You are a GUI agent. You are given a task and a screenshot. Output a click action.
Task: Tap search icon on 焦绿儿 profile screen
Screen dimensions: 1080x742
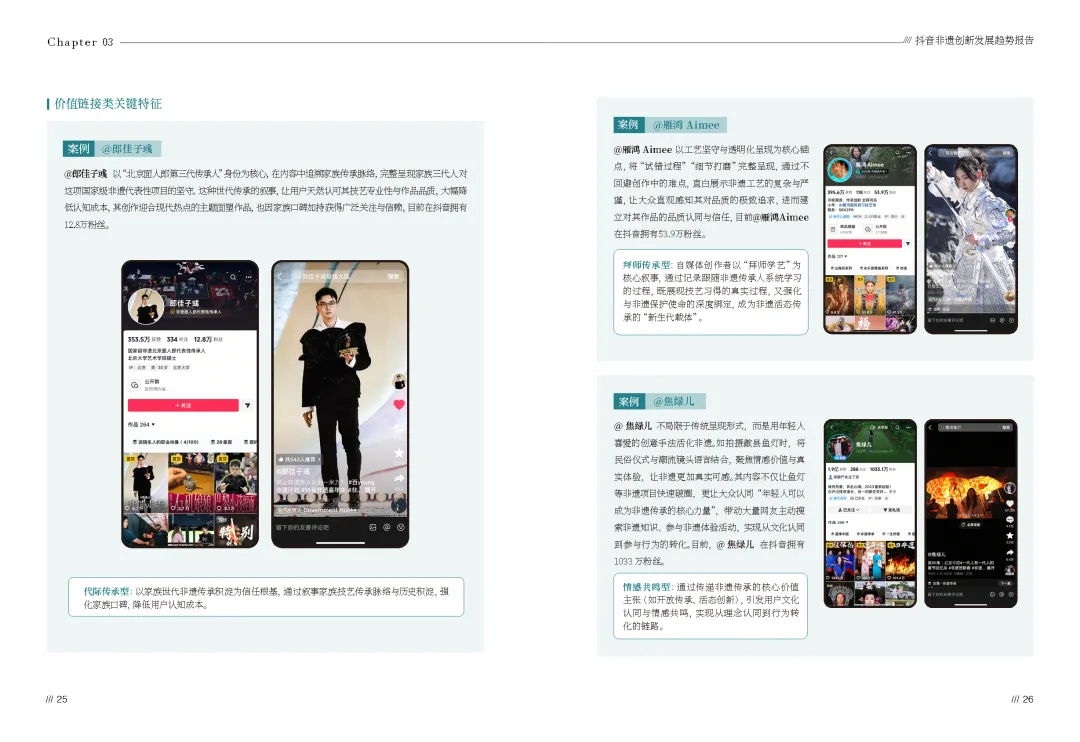click(897, 427)
